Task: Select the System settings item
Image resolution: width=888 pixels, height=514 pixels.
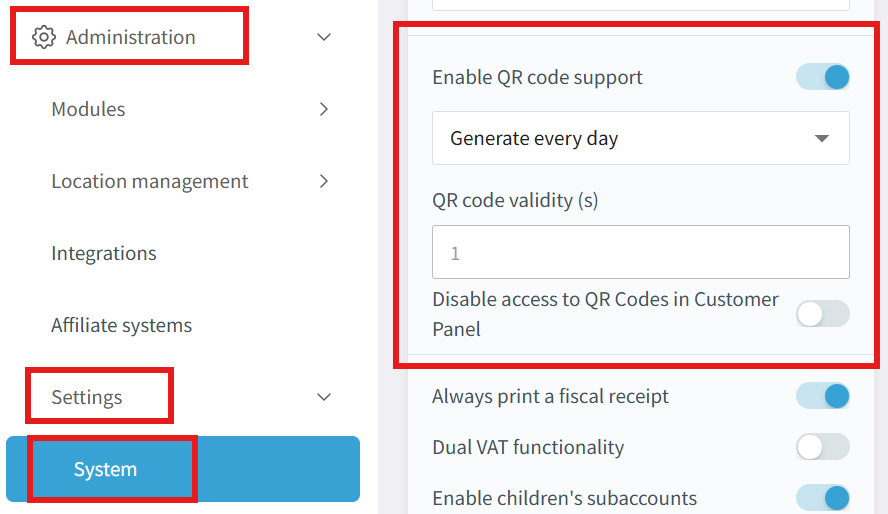Action: (x=106, y=469)
